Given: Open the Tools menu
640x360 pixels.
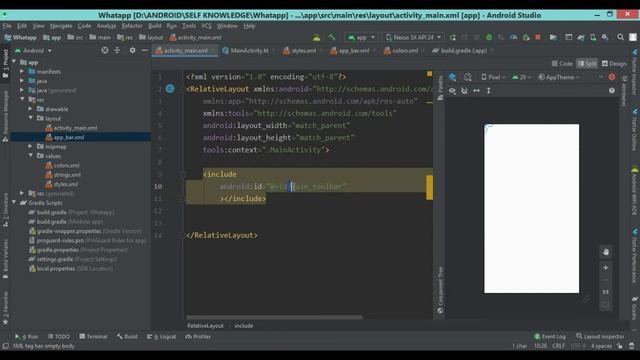Looking at the screenshot, I should tap(189, 26).
